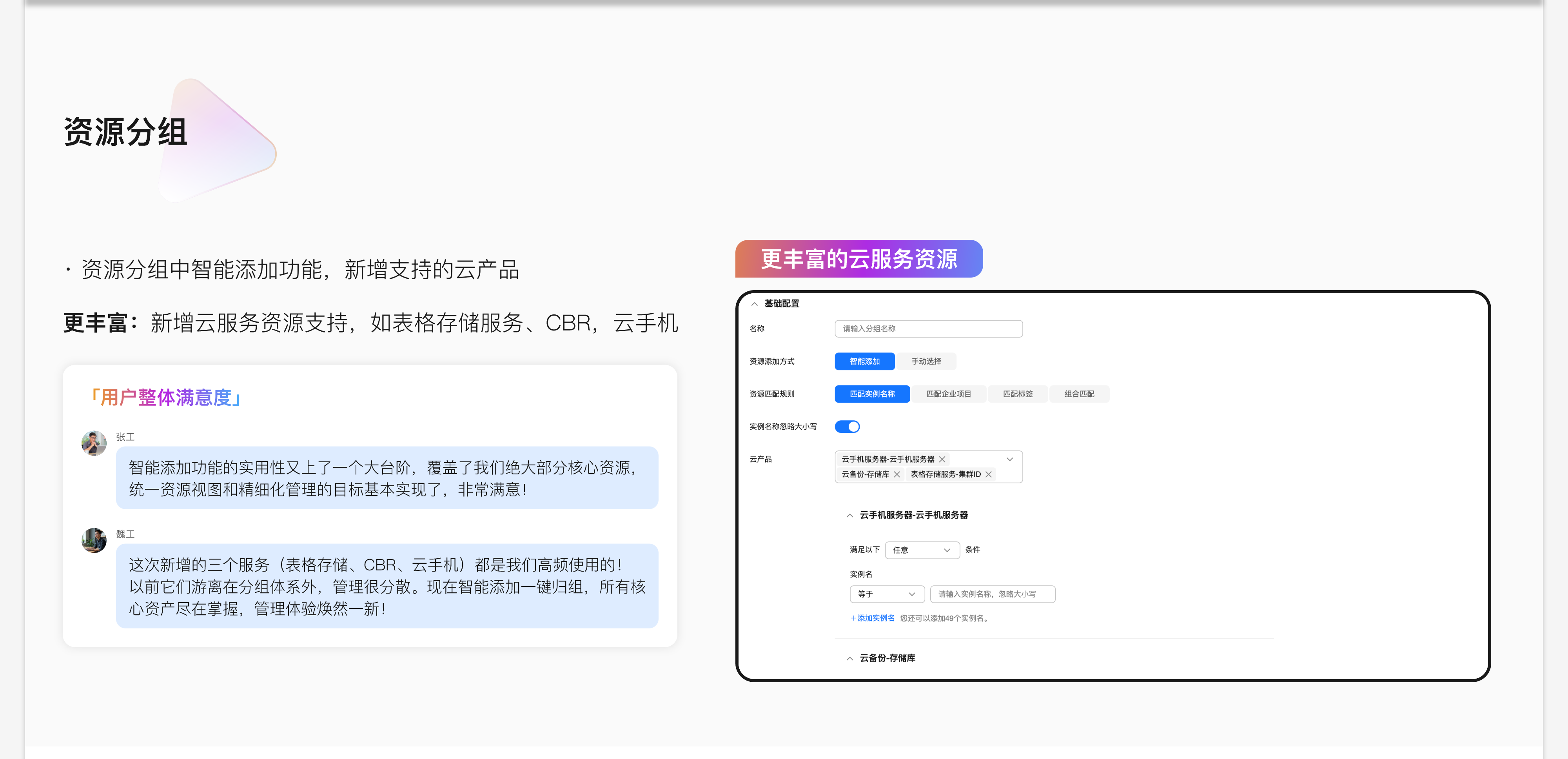
Task: Open the 云产品 multi-select dropdown arrow
Action: click(1010, 459)
